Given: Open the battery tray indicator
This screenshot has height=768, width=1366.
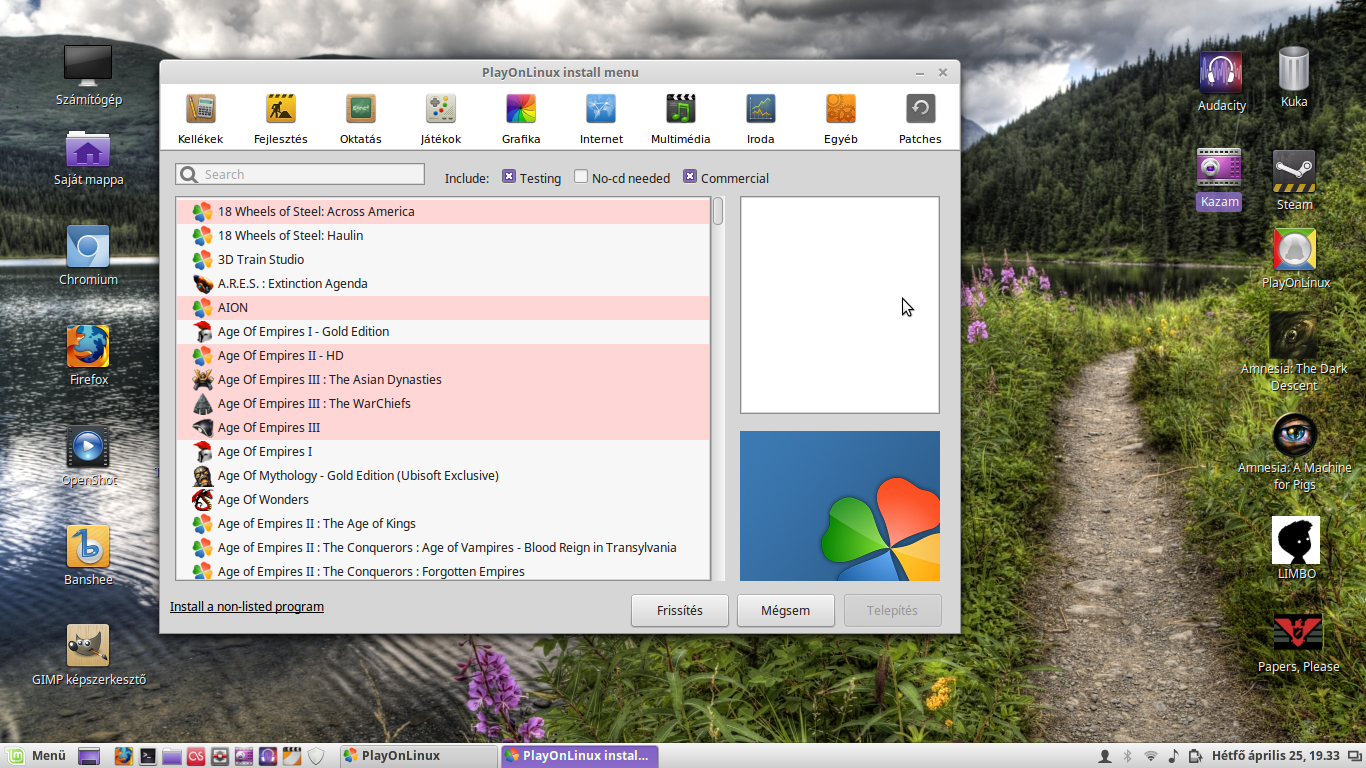Looking at the screenshot, I should coord(1196,755).
